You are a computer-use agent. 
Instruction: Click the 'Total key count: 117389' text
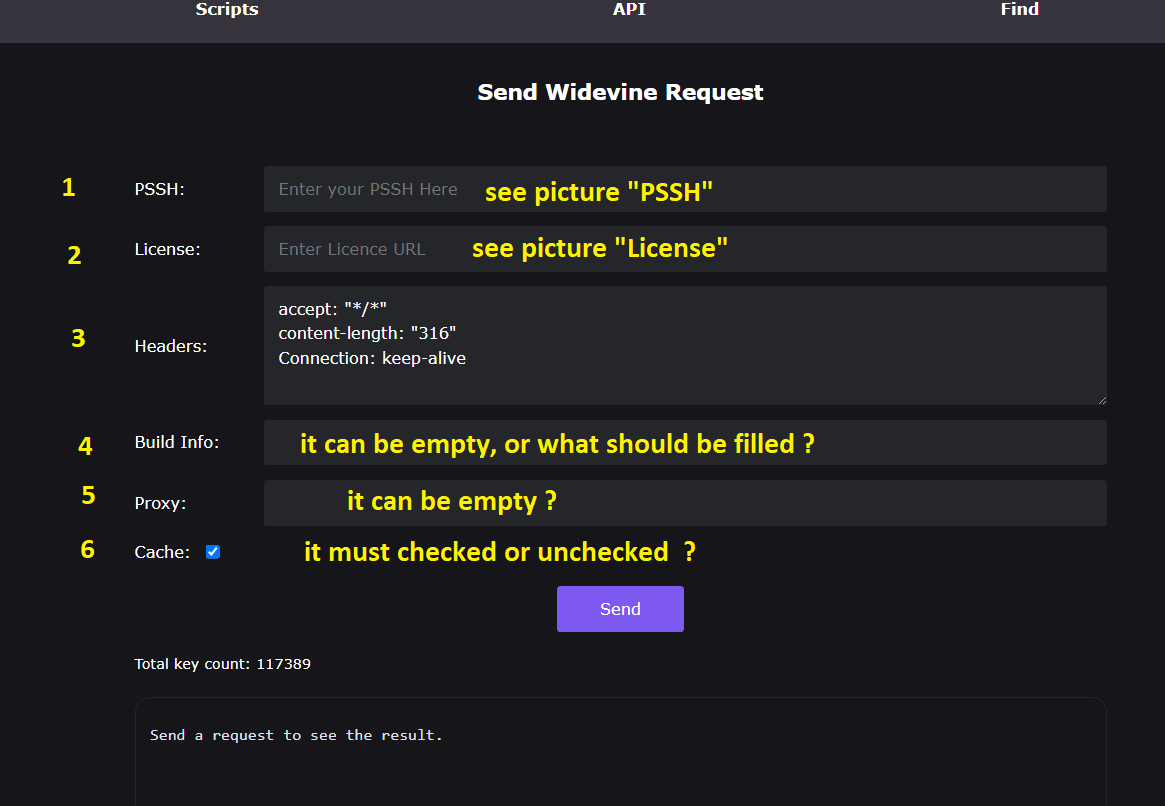(222, 664)
